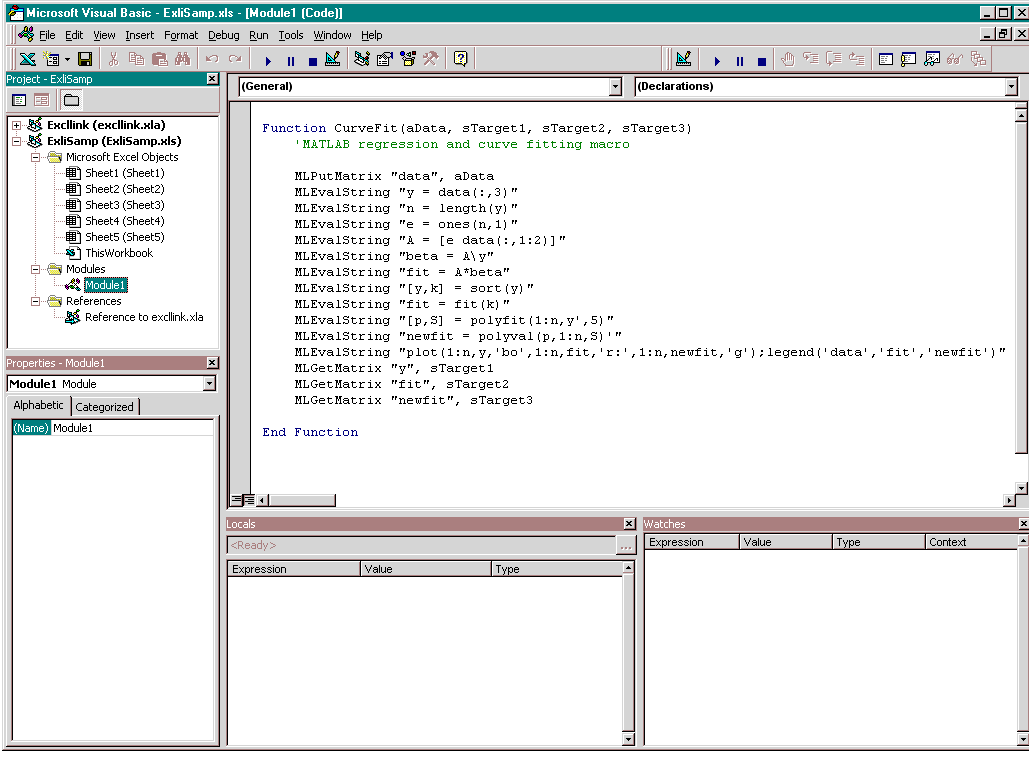Open Visual Basic Help question mark icon
1030x757 pixels.
pos(460,60)
